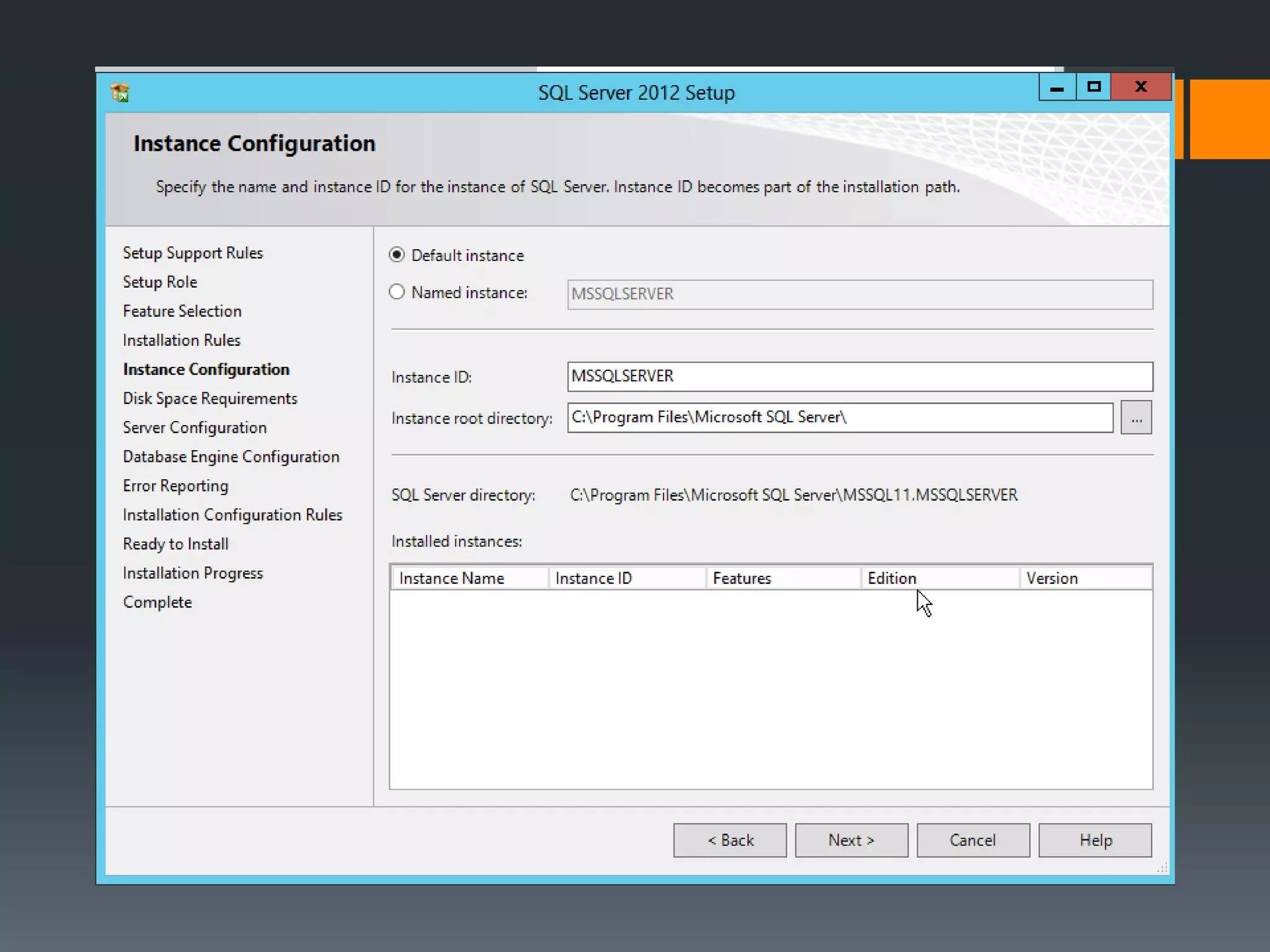Select the Named instance radio button
The width and height of the screenshot is (1270, 952).
point(397,293)
